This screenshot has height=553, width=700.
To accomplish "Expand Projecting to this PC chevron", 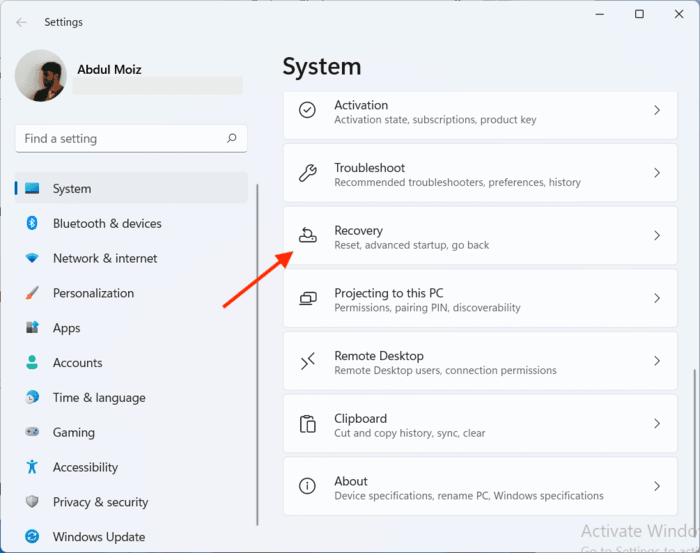I will pos(657,298).
